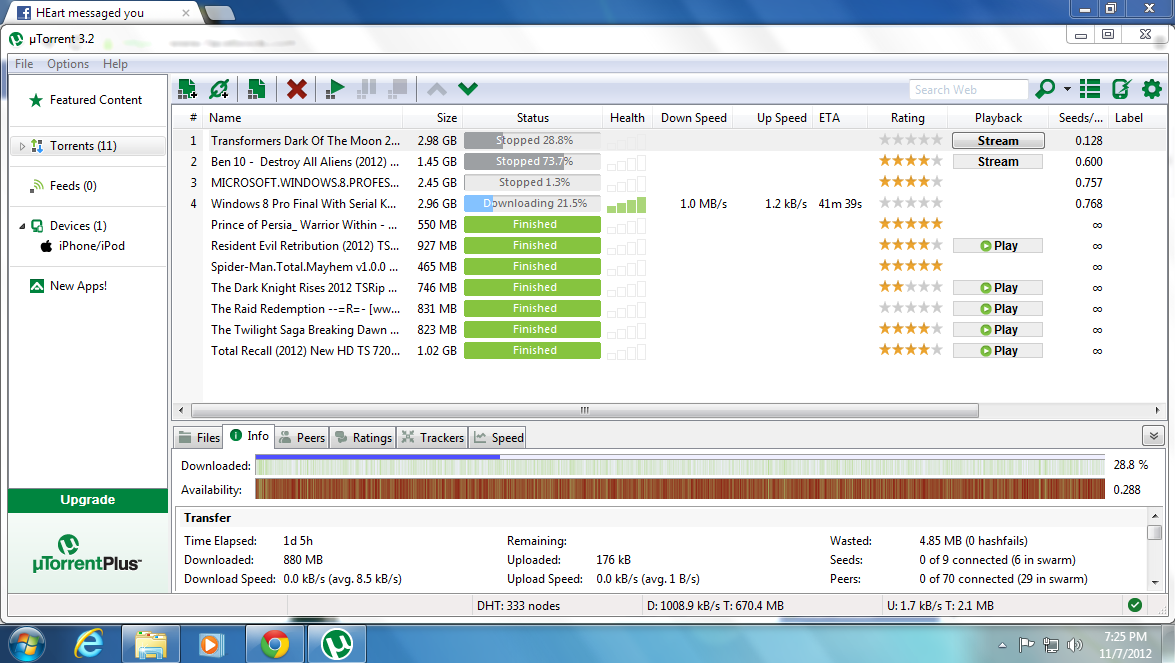Switch to the Trackers tab
Screen dimensions: 1175x663
(x=432, y=438)
